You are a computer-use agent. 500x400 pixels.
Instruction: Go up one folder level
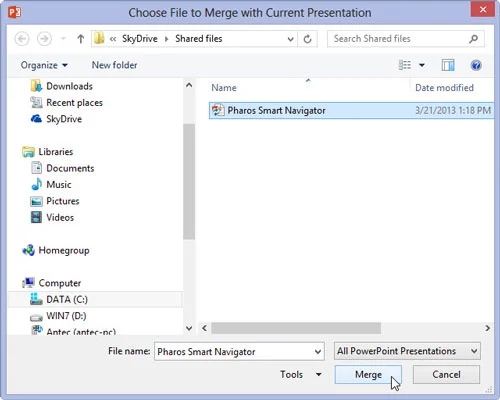[80, 39]
